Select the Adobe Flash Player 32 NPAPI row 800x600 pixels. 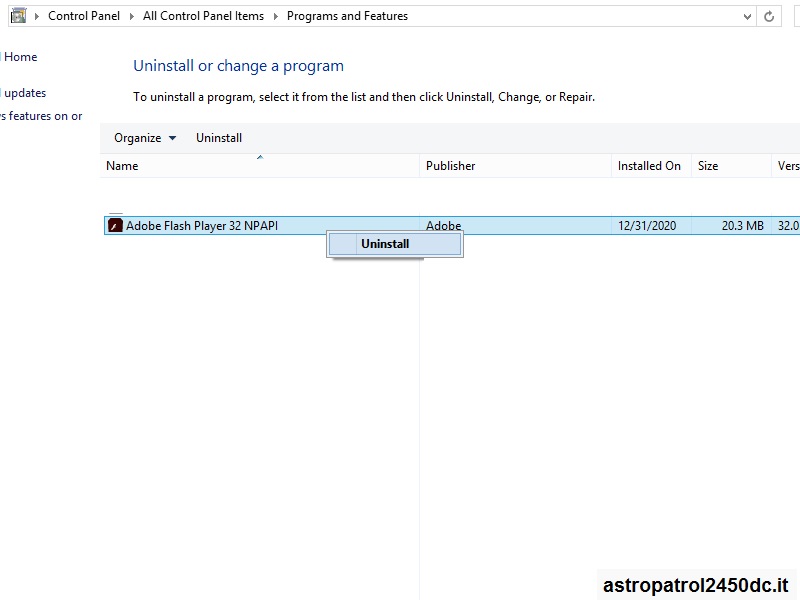pos(452,226)
